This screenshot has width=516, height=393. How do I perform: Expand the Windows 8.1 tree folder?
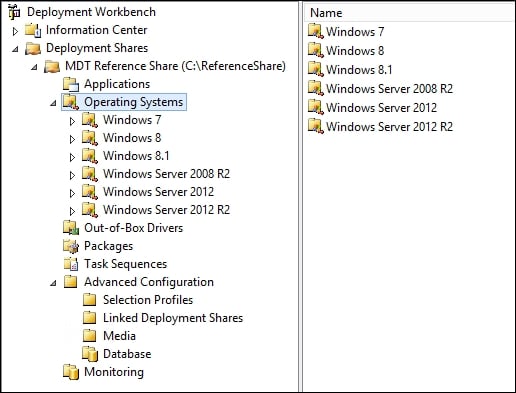coord(72,157)
